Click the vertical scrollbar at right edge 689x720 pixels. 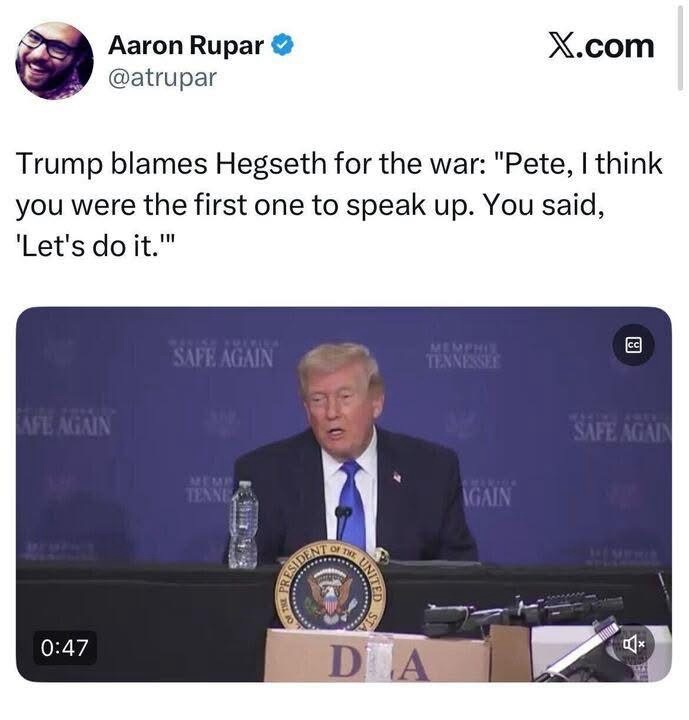(x=680, y=48)
